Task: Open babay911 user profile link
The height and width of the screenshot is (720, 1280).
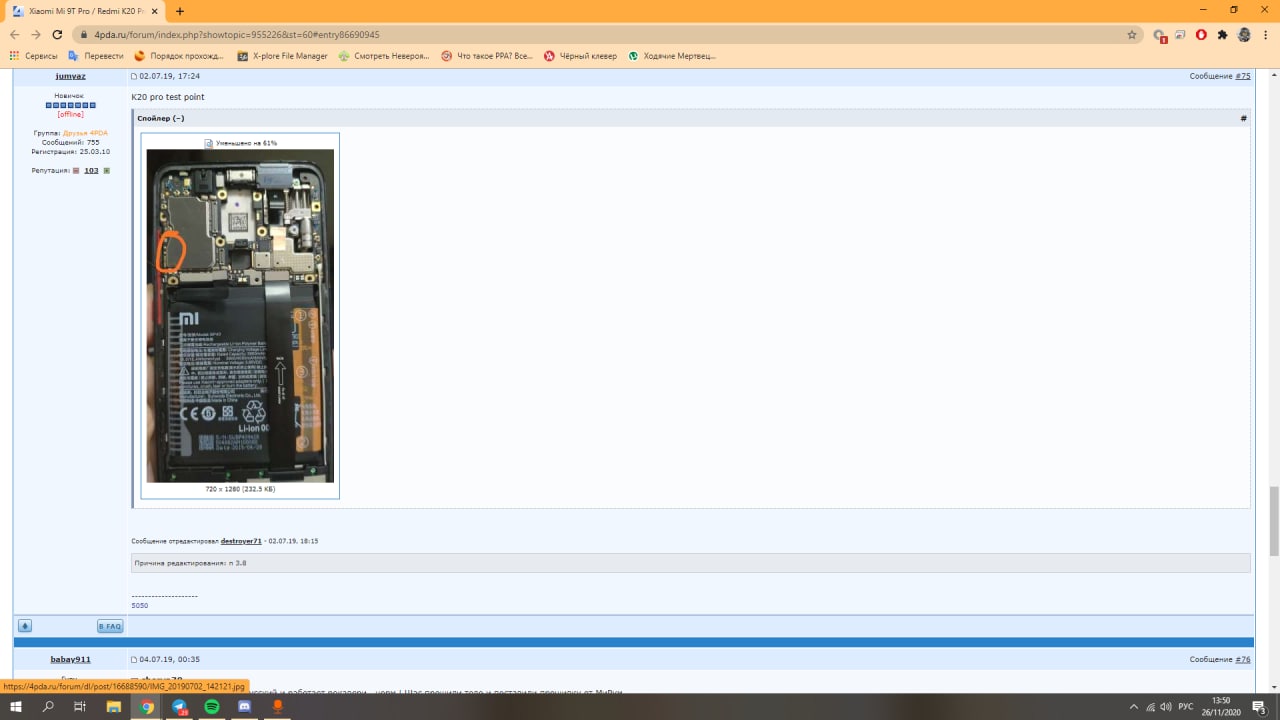Action: point(70,660)
